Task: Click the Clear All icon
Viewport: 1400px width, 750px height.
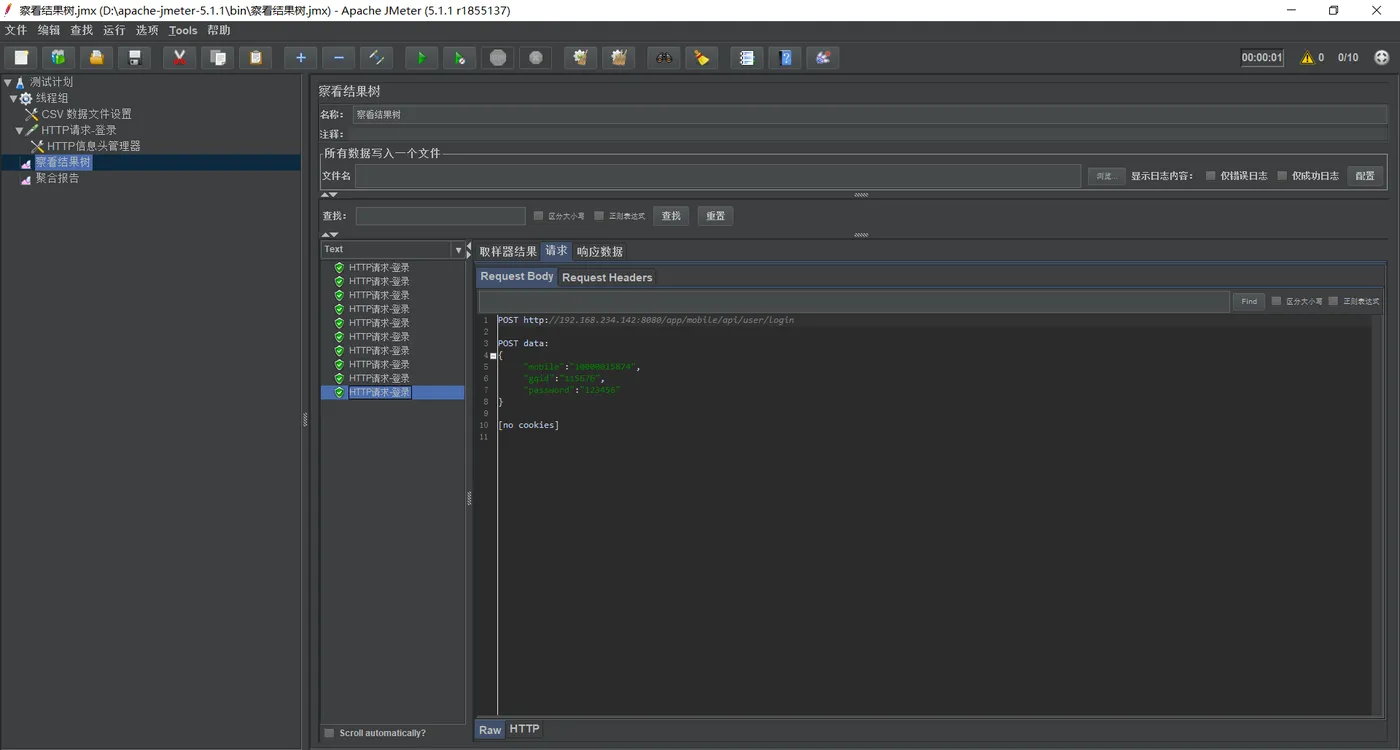Action: pyautogui.click(x=618, y=58)
